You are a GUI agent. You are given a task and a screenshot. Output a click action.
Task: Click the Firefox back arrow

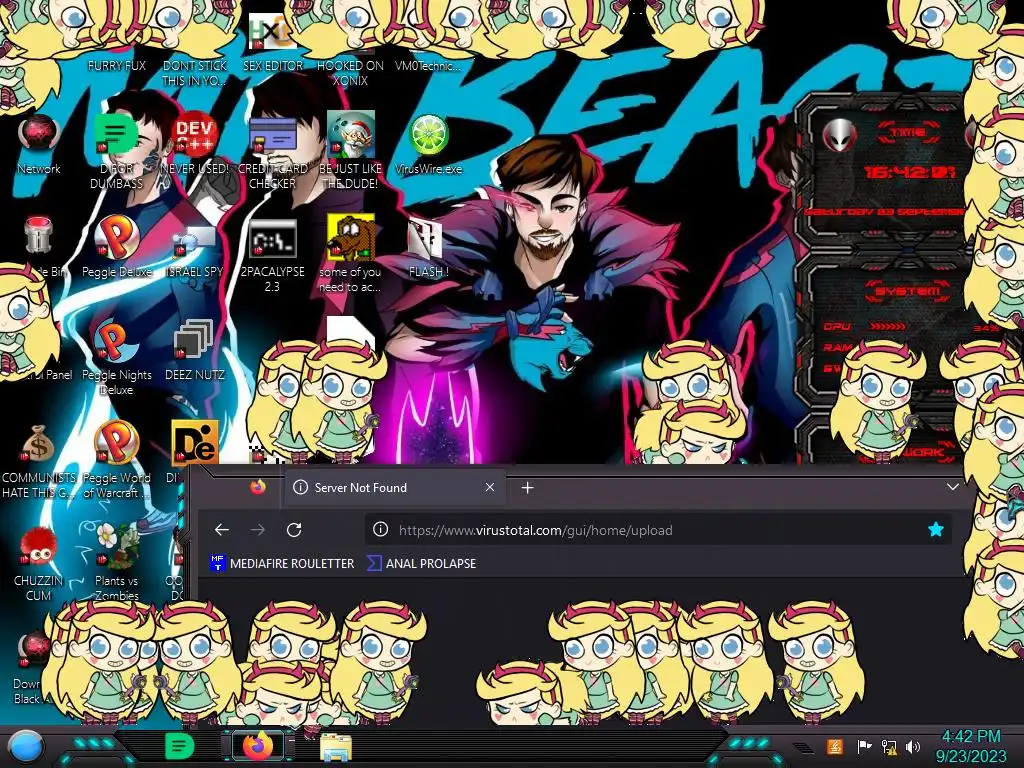[221, 530]
